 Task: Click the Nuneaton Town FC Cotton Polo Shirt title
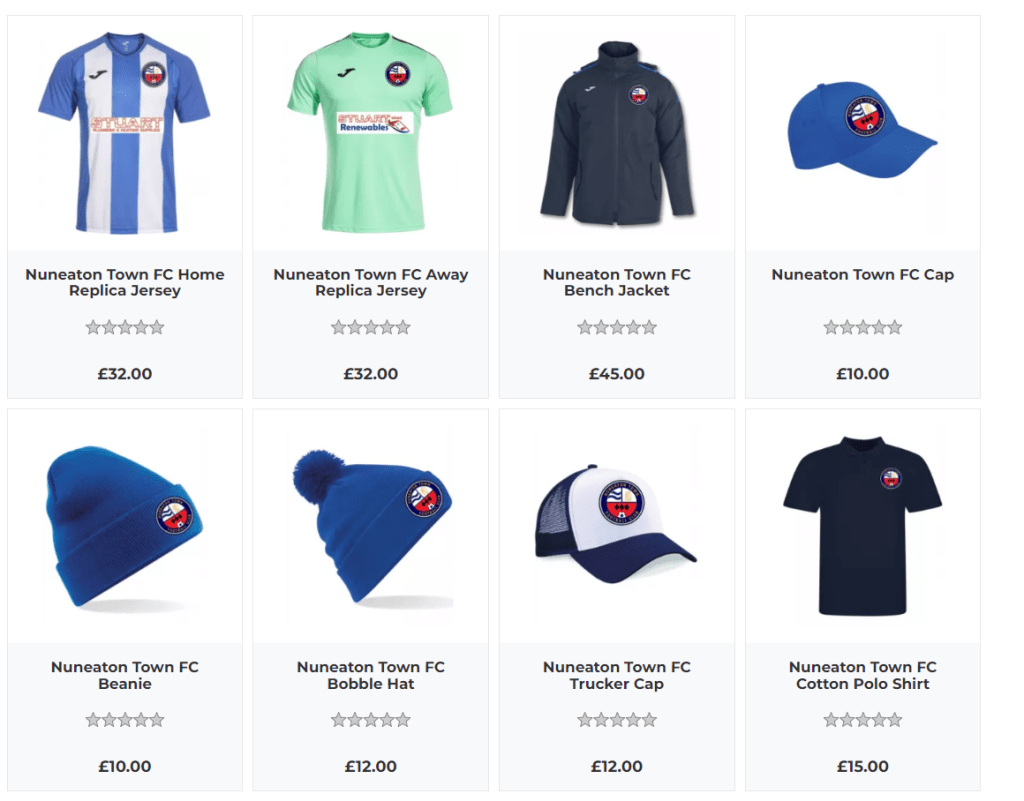click(x=863, y=676)
